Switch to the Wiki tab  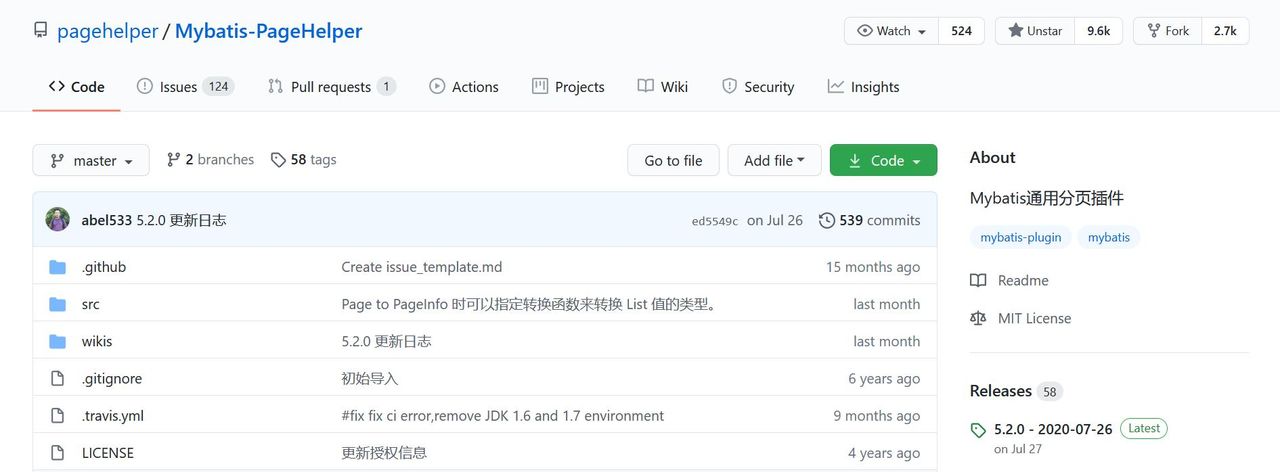point(663,87)
